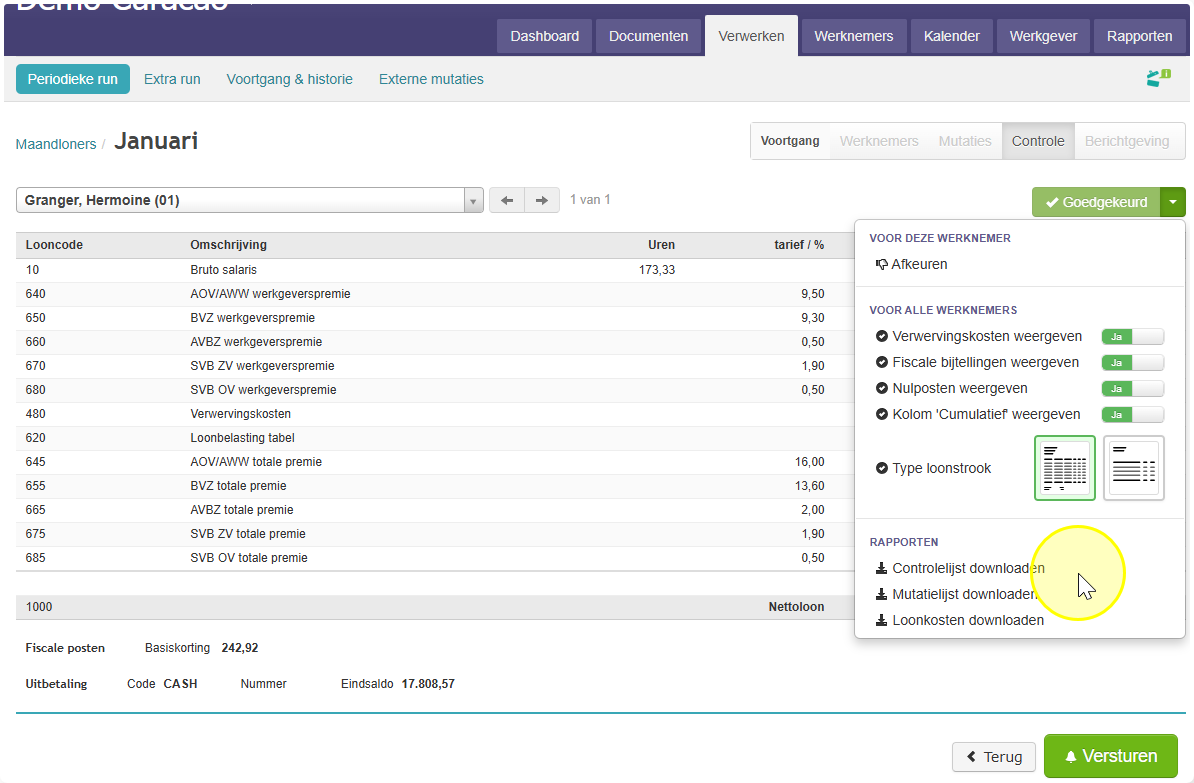Image resolution: width=1194 pixels, height=783 pixels.
Task: Go to next employee arrow
Action: 541,200
